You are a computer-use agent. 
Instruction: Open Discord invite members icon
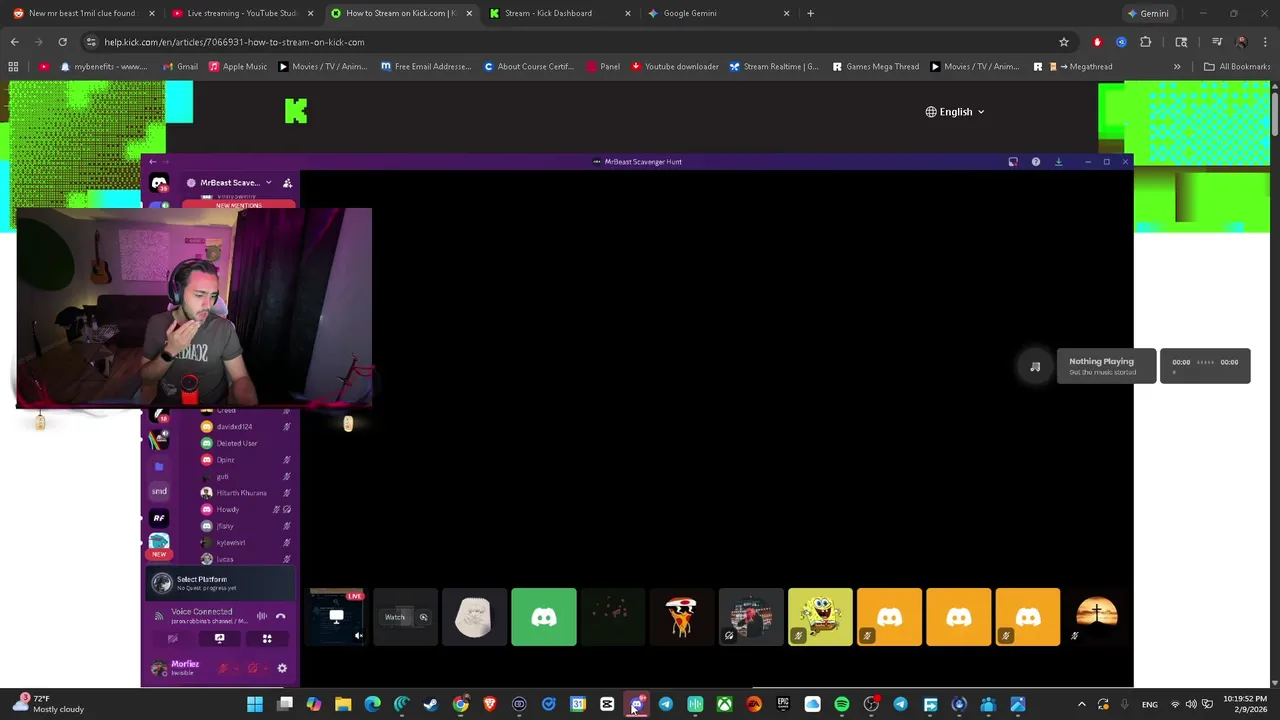pyautogui.click(x=287, y=183)
